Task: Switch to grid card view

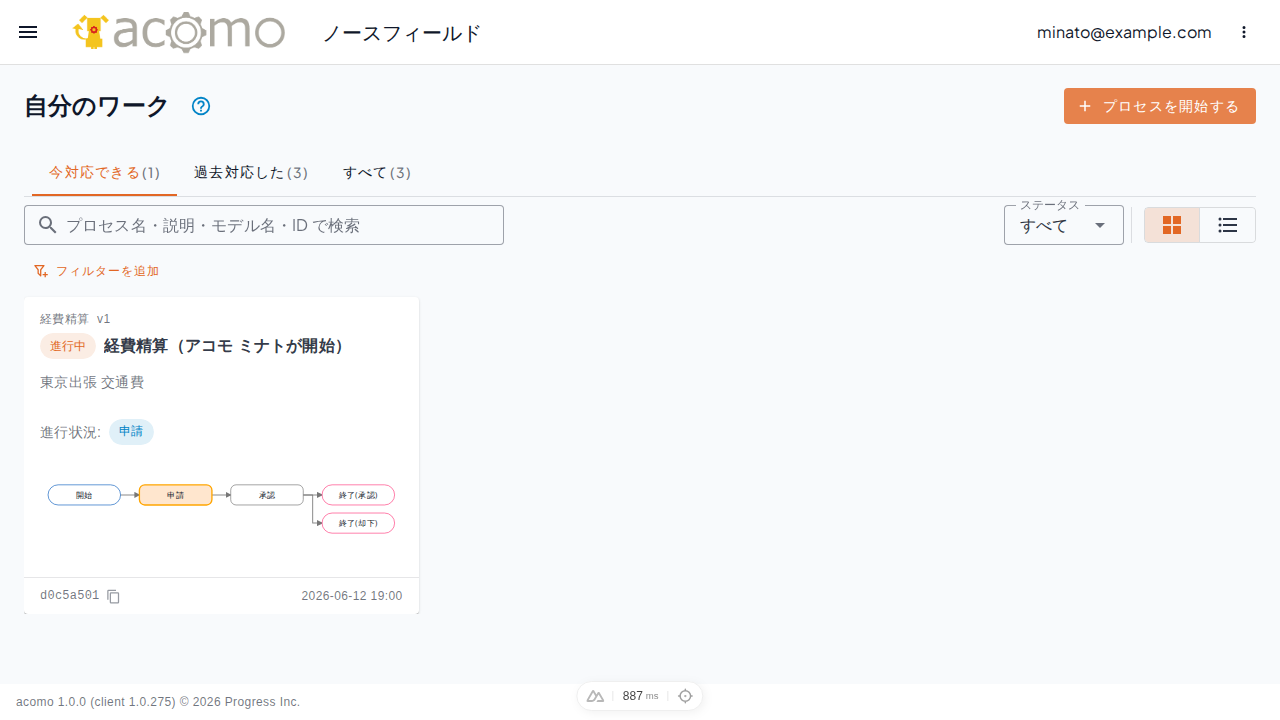Action: tap(1172, 225)
